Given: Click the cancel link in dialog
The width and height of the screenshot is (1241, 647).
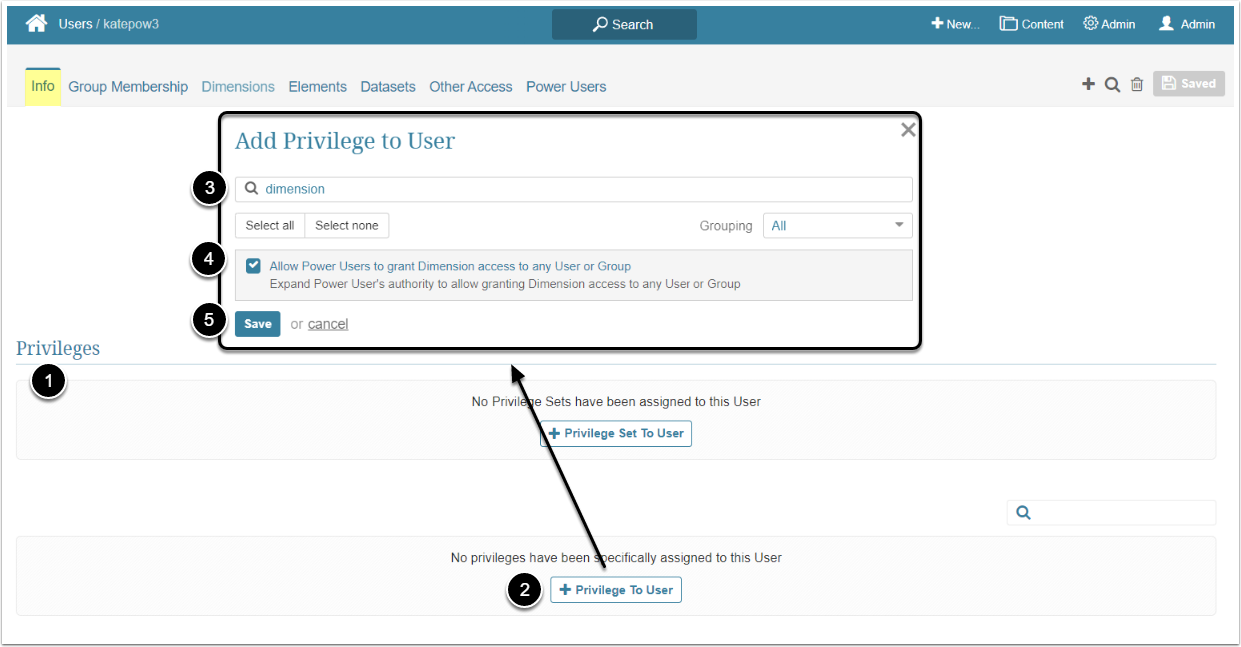Looking at the screenshot, I should click(x=328, y=324).
